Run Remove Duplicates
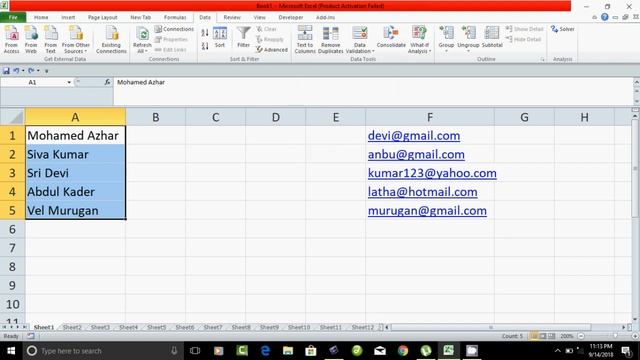Image resolution: width=640 pixels, height=360 pixels. 331,39
